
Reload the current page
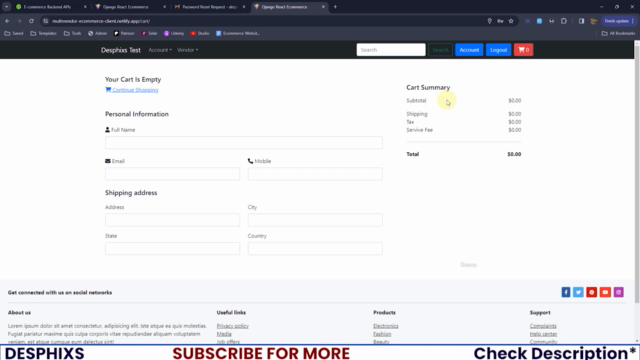click(x=31, y=21)
